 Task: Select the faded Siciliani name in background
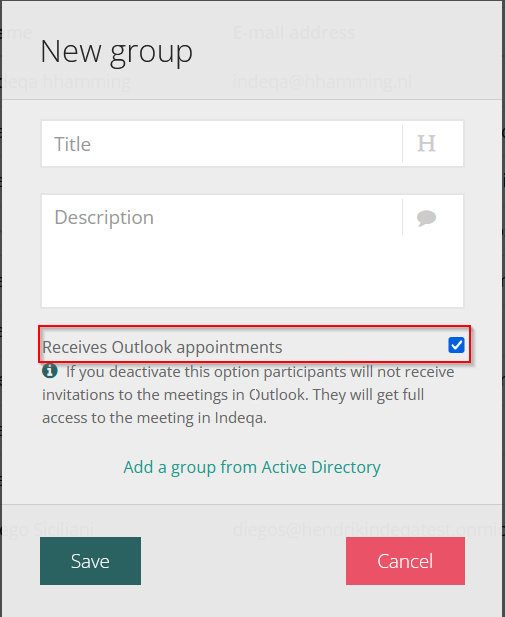click(x=64, y=529)
